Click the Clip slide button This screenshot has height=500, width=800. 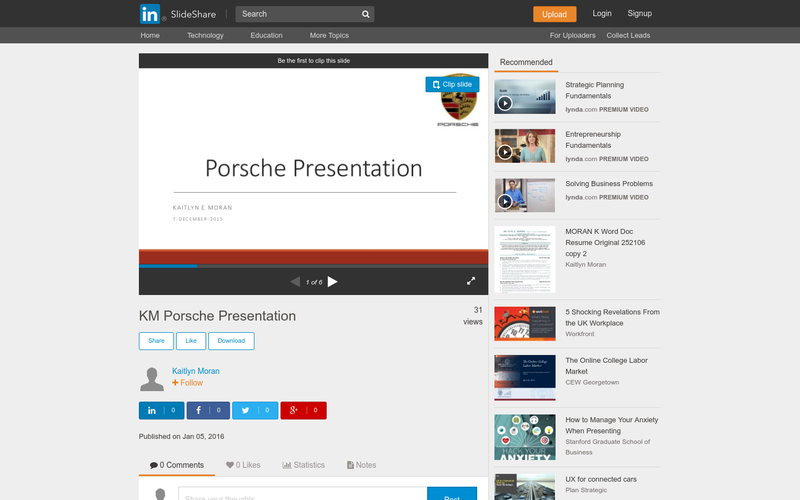tap(452, 84)
